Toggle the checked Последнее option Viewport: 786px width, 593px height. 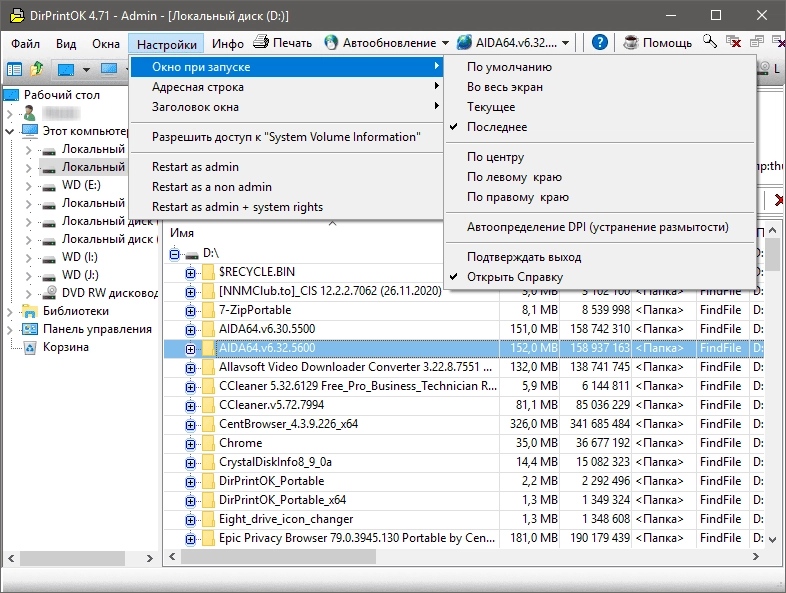[600, 127]
